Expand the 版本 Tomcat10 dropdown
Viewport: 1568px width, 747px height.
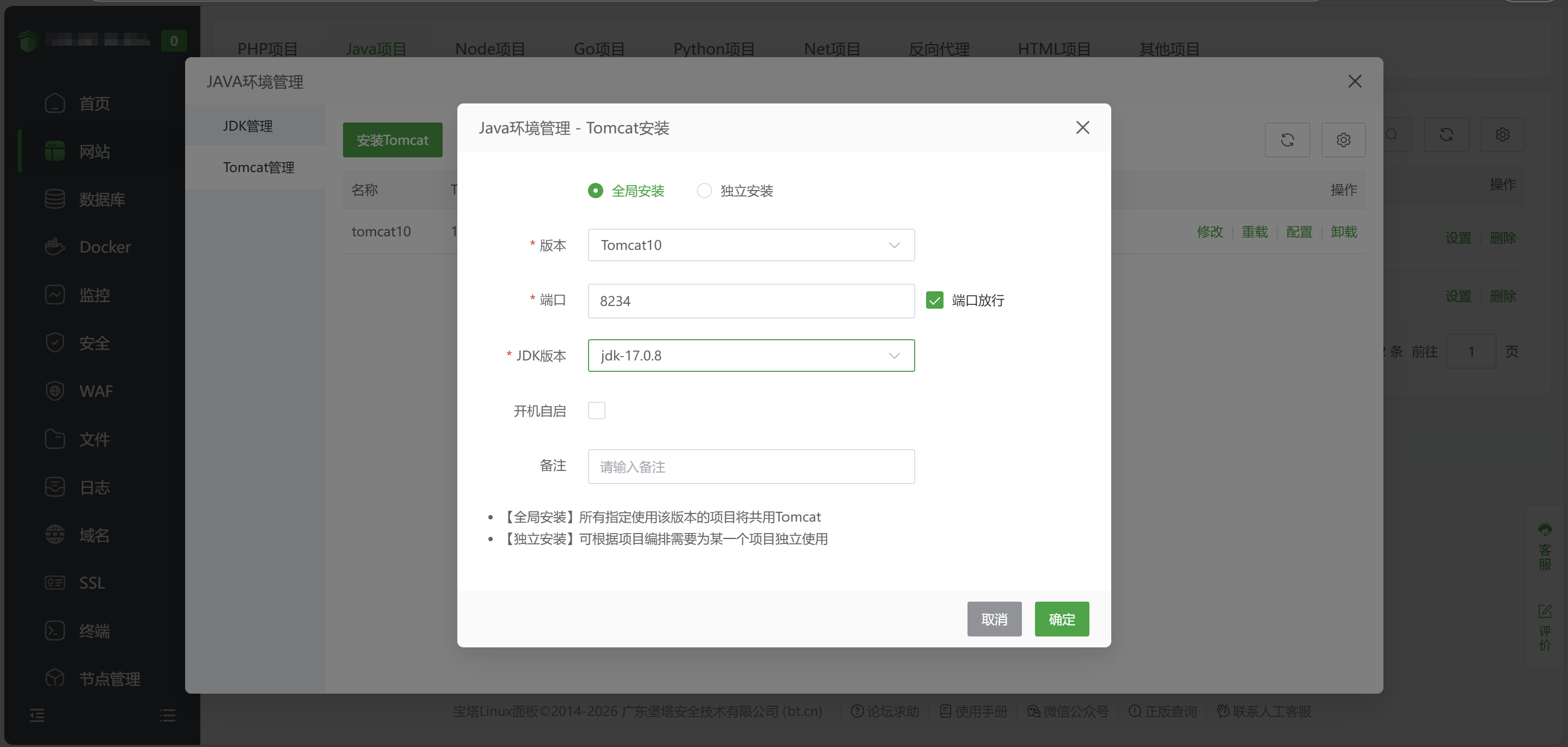click(751, 245)
